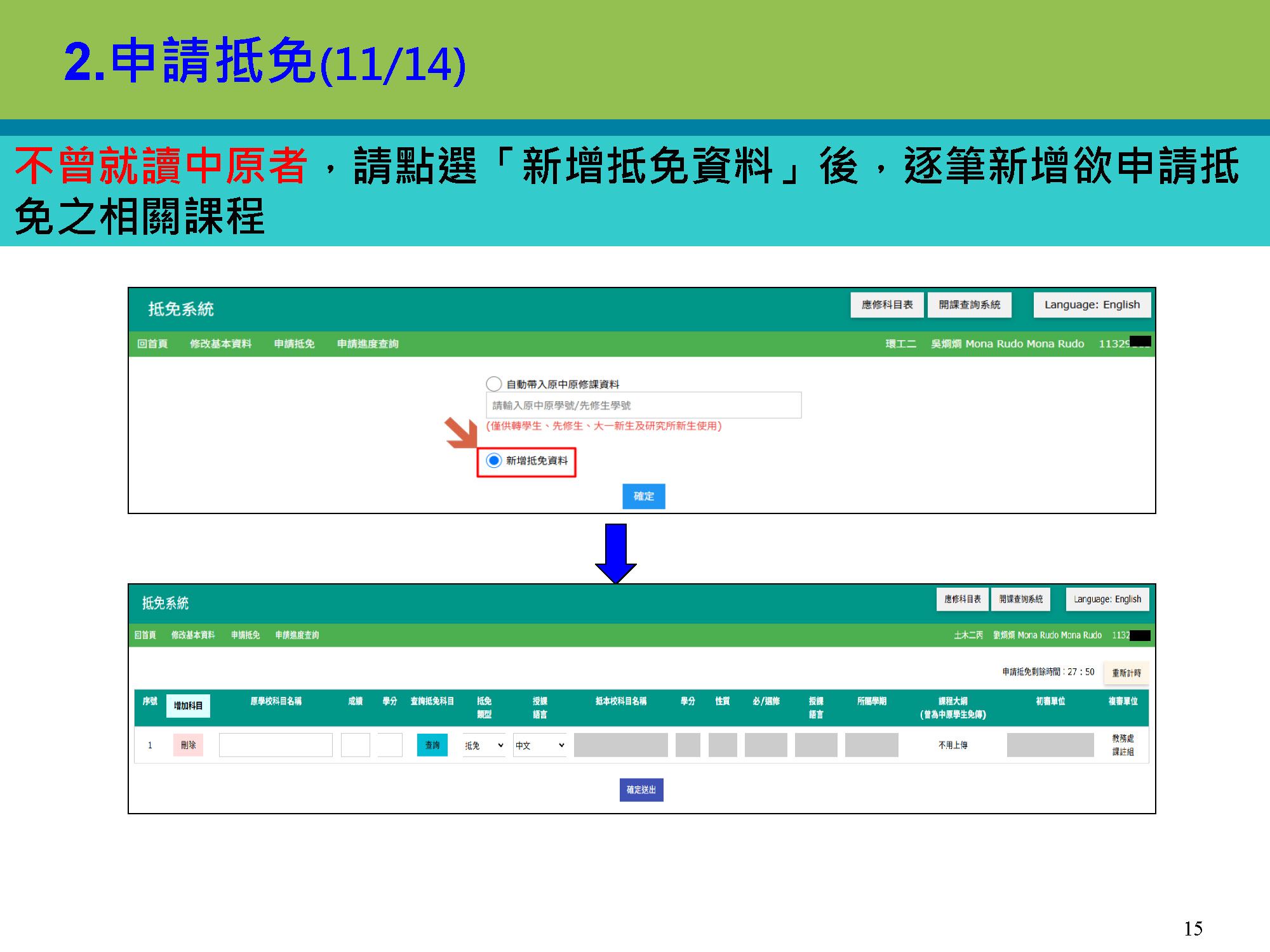Select the 自動帶入原中原修課資料 radio option

click(494, 384)
